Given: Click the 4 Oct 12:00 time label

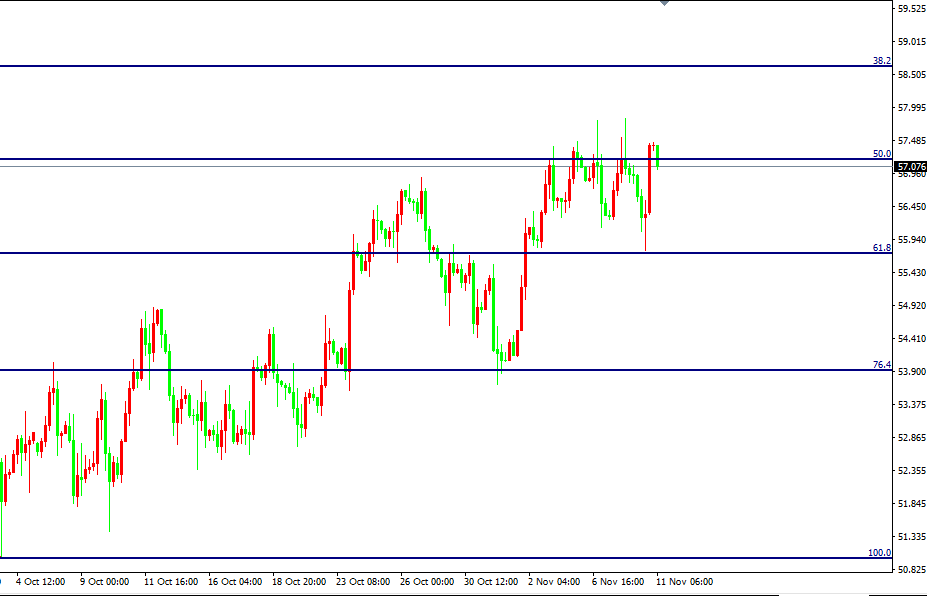Looking at the screenshot, I should click(42, 581).
